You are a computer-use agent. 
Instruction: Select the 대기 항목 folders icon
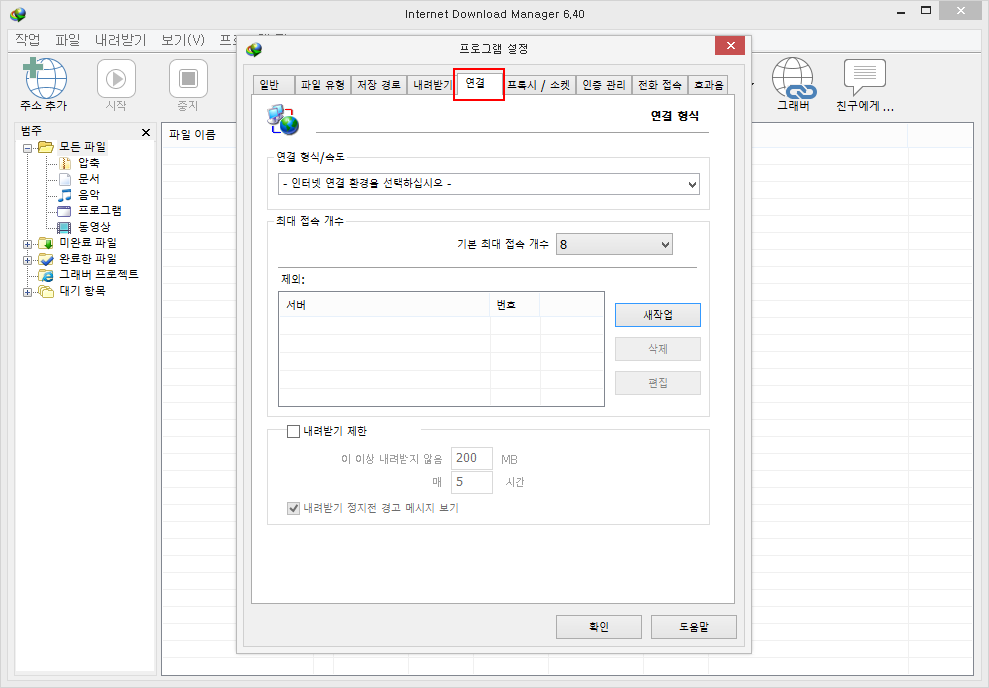coord(45,291)
